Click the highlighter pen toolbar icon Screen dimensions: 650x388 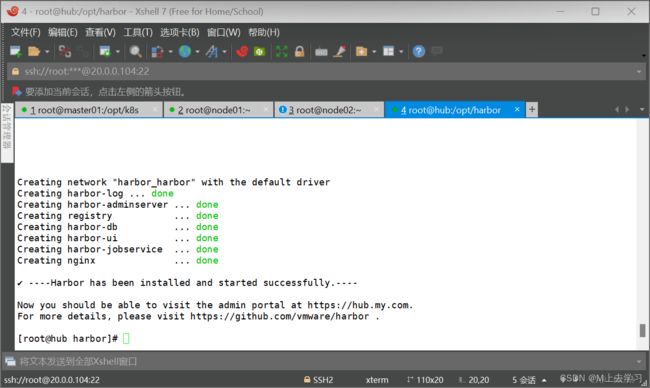[x=340, y=51]
